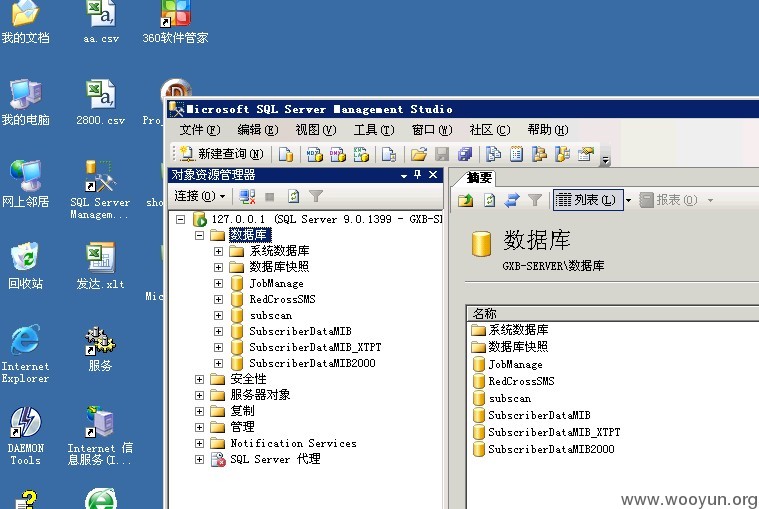Open the 工具 menu
Screen dimensions: 759x509
pyautogui.click(x=374, y=130)
